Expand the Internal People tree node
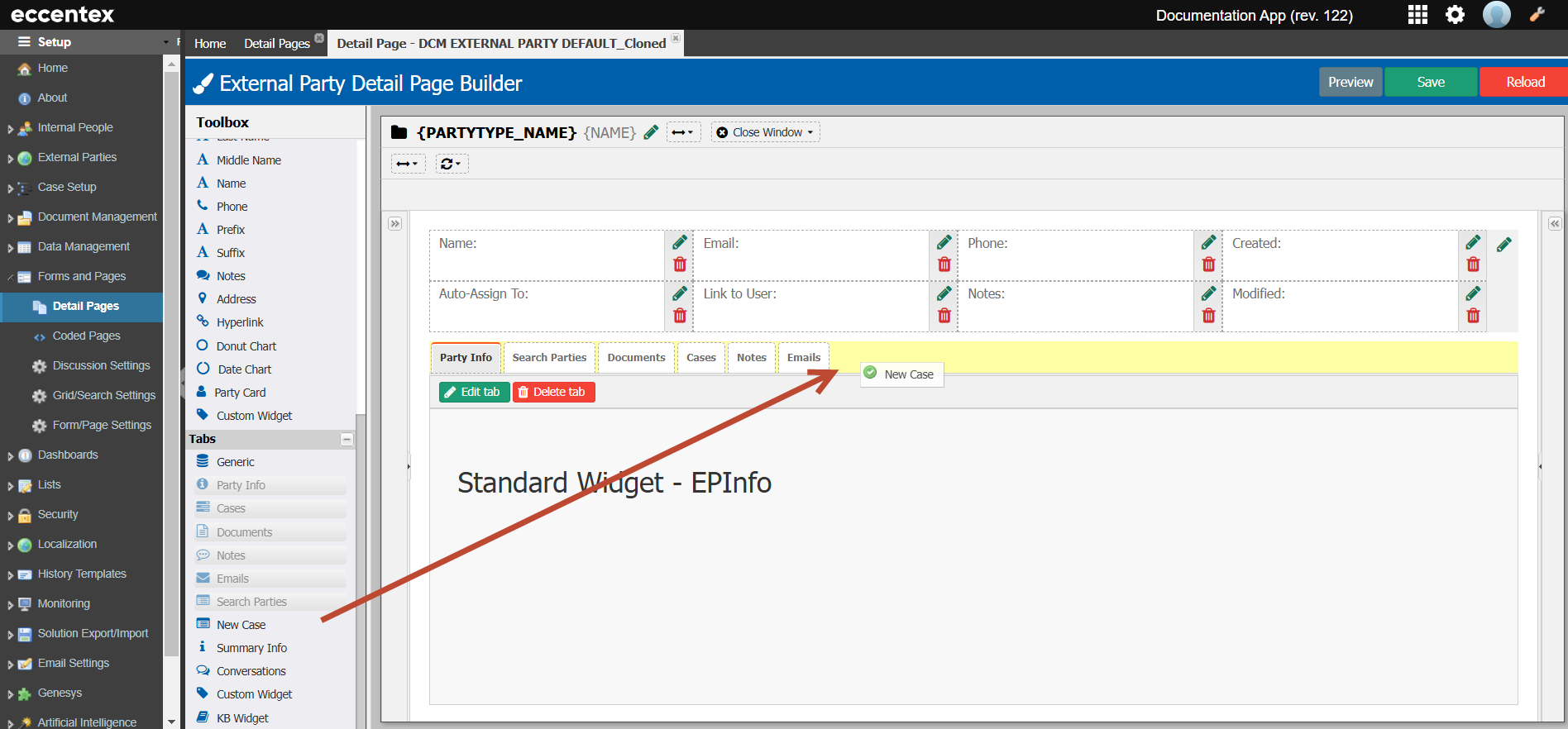Screen dimensions: 1568x729 (x=10, y=129)
